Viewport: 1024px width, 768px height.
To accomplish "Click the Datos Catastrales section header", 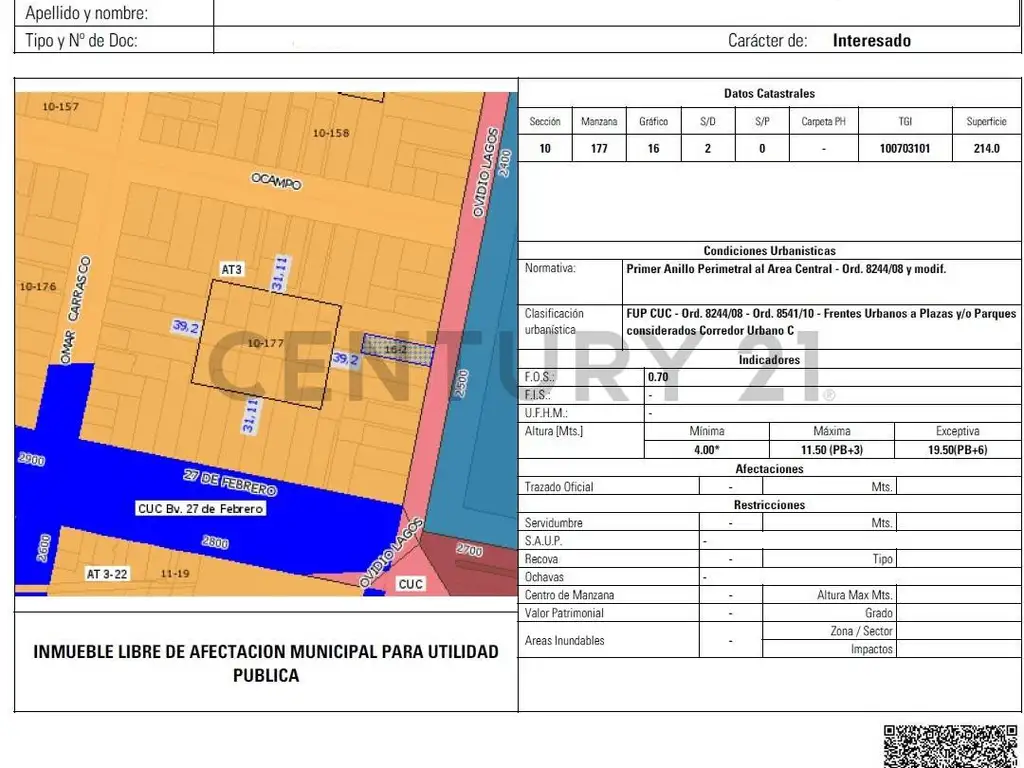I will 769,93.
